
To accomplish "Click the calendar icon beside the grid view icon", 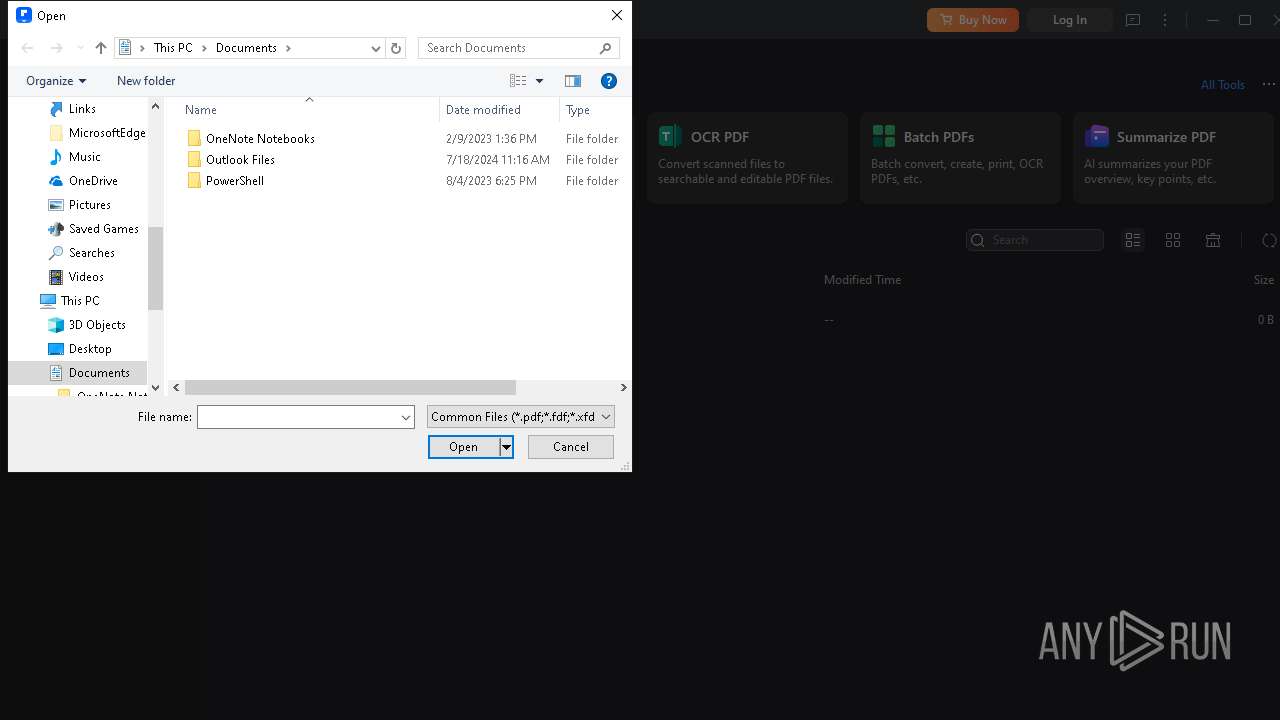I will [x=1213, y=240].
